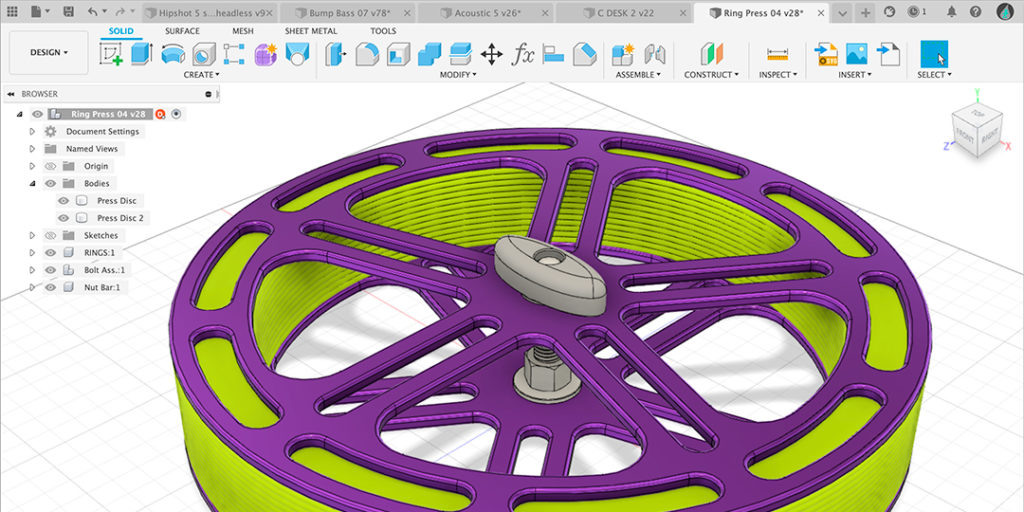1024x512 pixels.
Task: Save the design with floppy icon
Action: [x=69, y=12]
